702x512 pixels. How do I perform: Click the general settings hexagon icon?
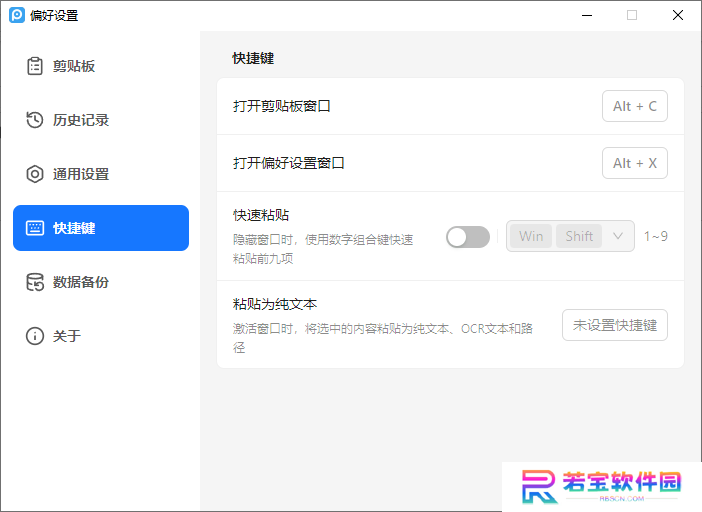pos(35,174)
